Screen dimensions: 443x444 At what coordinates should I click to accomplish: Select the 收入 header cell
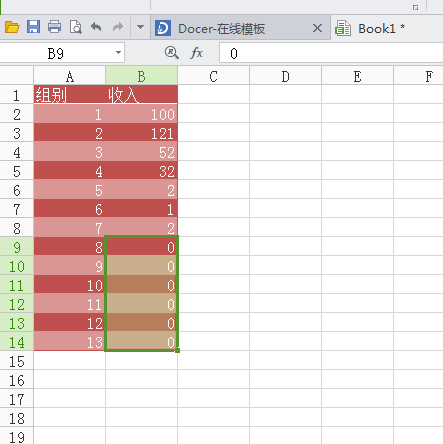142,95
